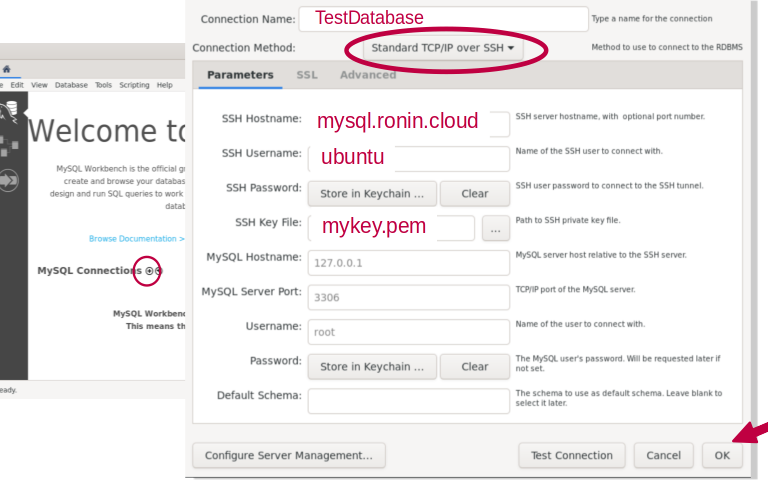Open the Browse Documentation link
The width and height of the screenshot is (768, 480).
(136, 239)
